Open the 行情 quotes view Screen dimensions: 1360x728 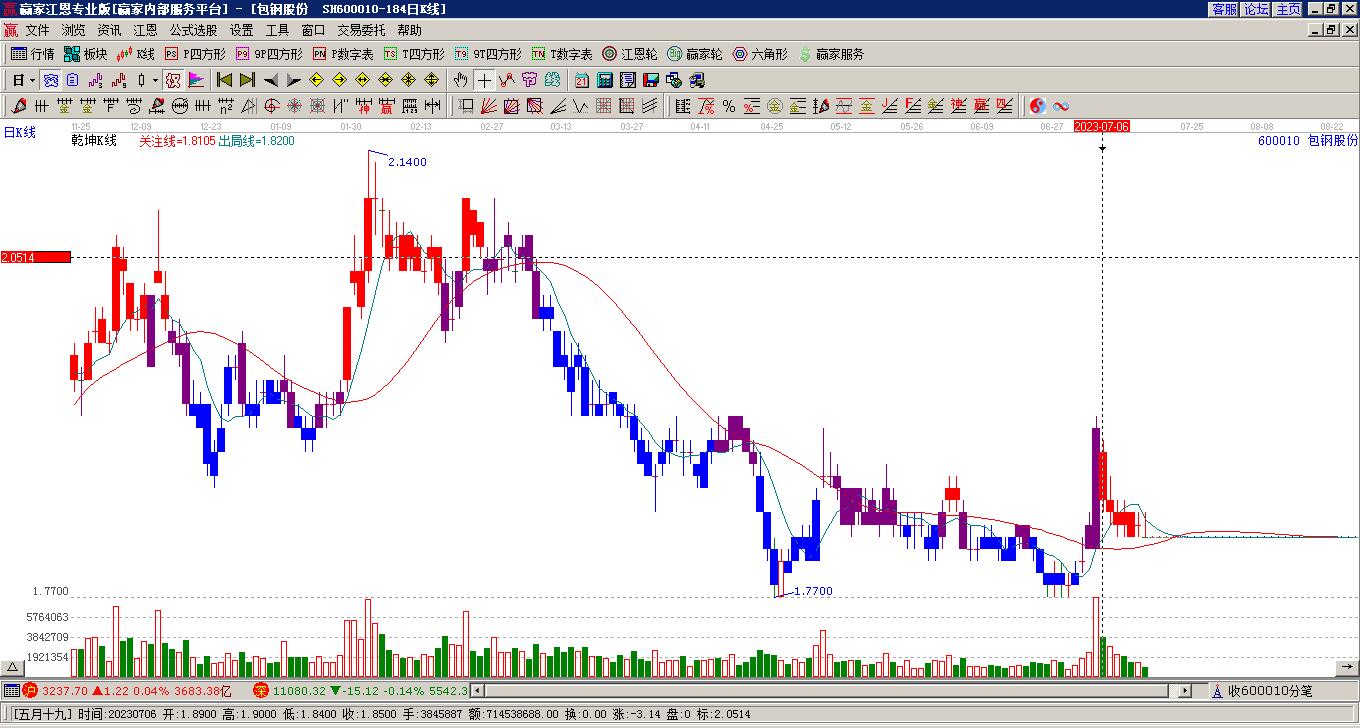tap(32, 54)
